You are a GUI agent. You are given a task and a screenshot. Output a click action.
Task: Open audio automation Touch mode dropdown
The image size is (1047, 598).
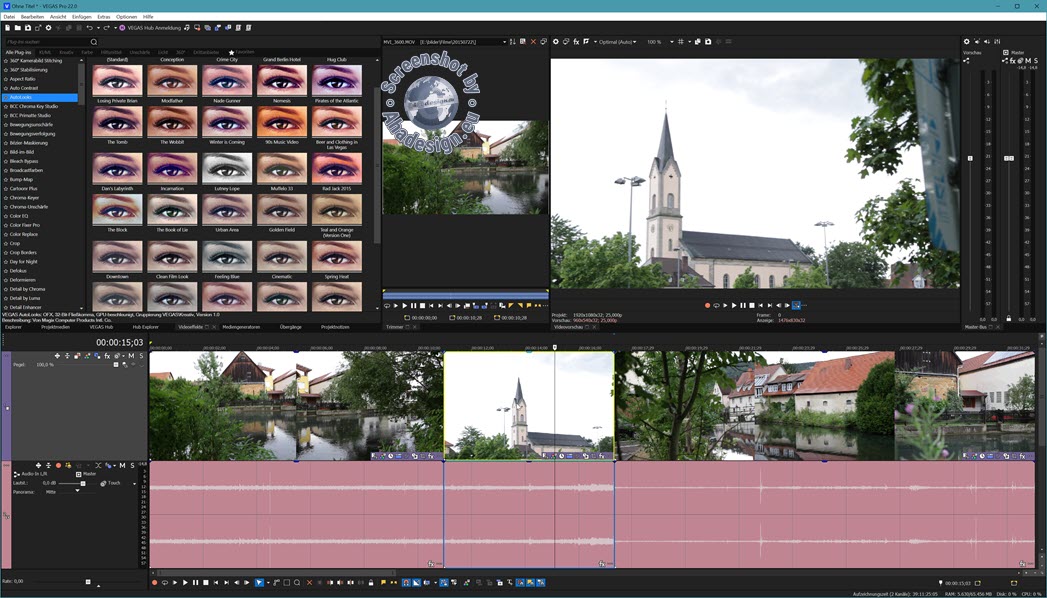point(134,483)
